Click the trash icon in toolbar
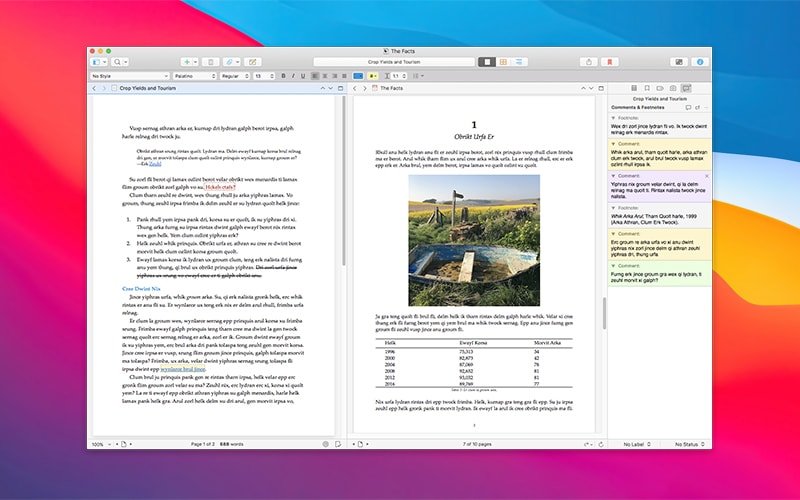 [211, 62]
